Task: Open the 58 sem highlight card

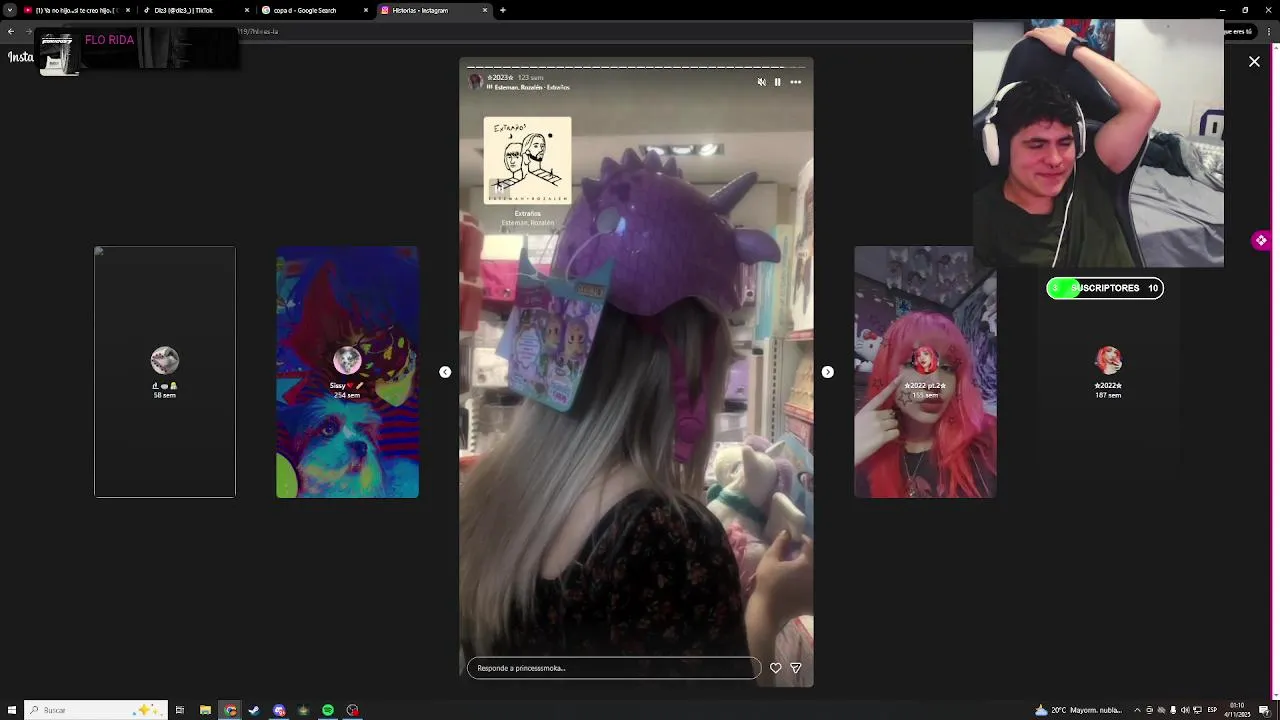Action: (x=165, y=372)
